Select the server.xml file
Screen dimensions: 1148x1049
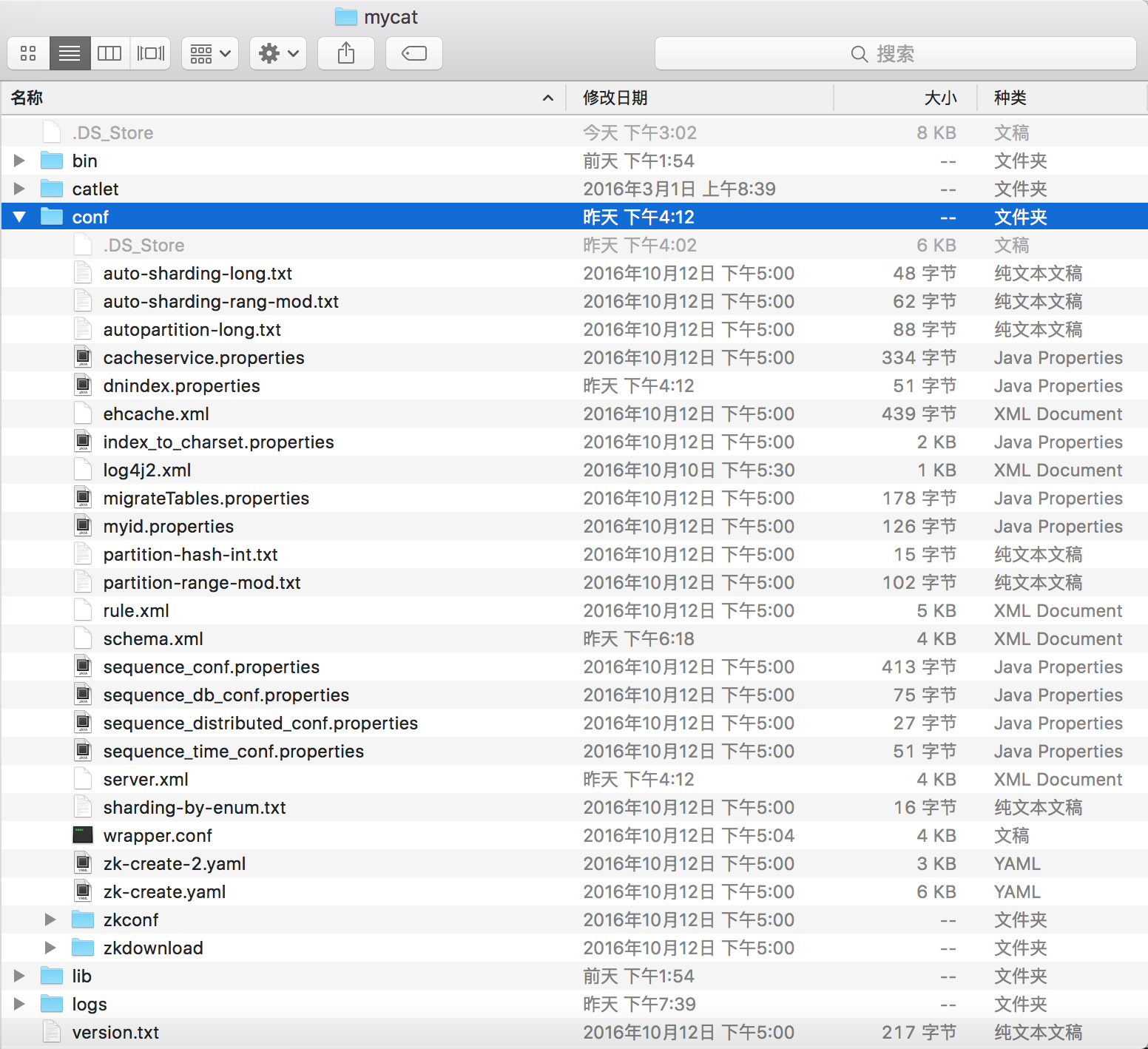[x=146, y=779]
